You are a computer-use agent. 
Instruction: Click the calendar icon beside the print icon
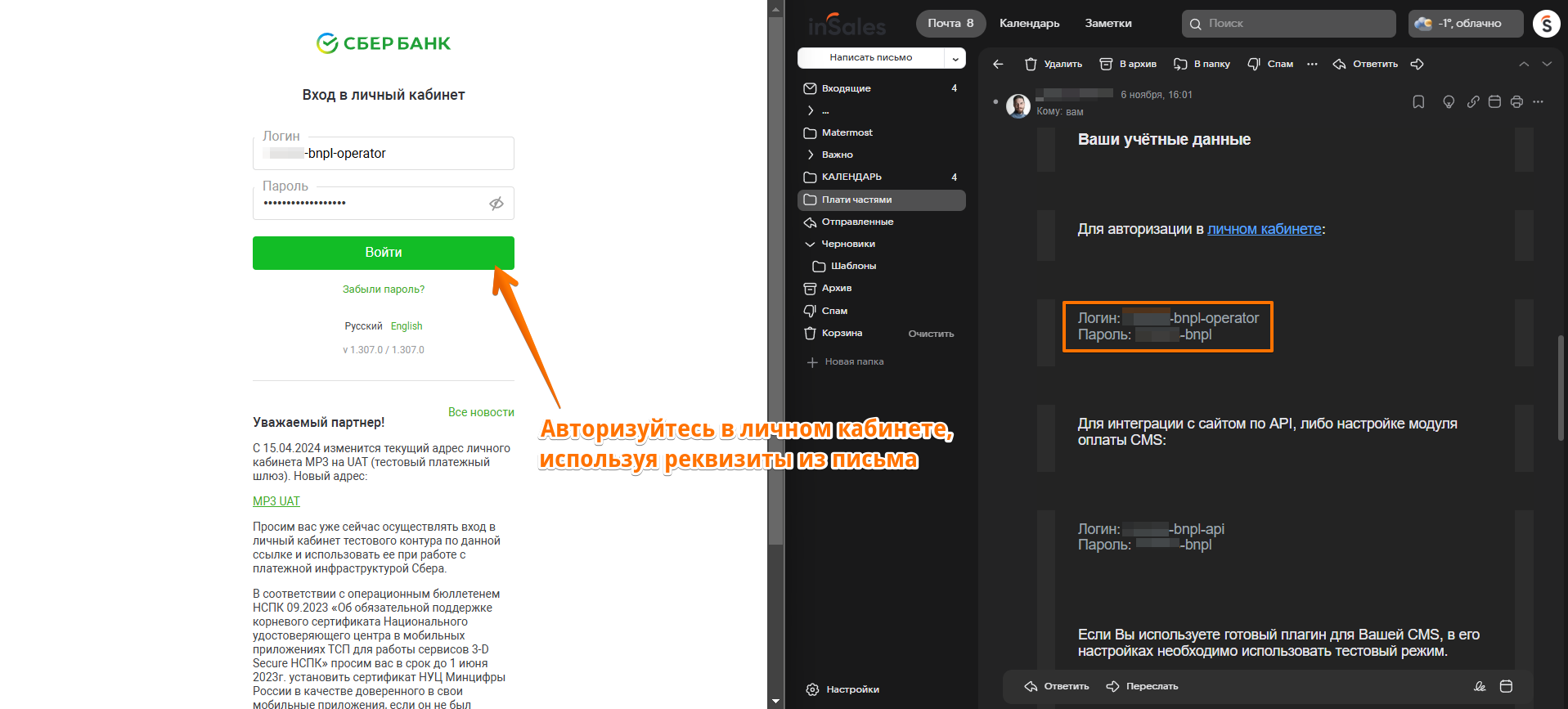coord(1494,102)
